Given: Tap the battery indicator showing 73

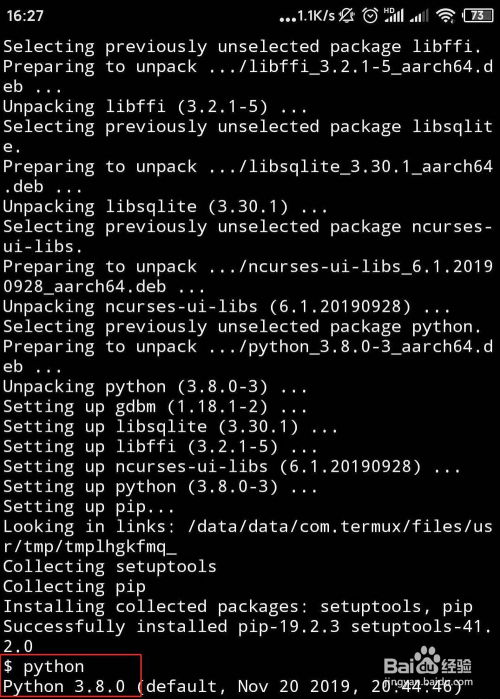Looking at the screenshot, I should 478,16.
